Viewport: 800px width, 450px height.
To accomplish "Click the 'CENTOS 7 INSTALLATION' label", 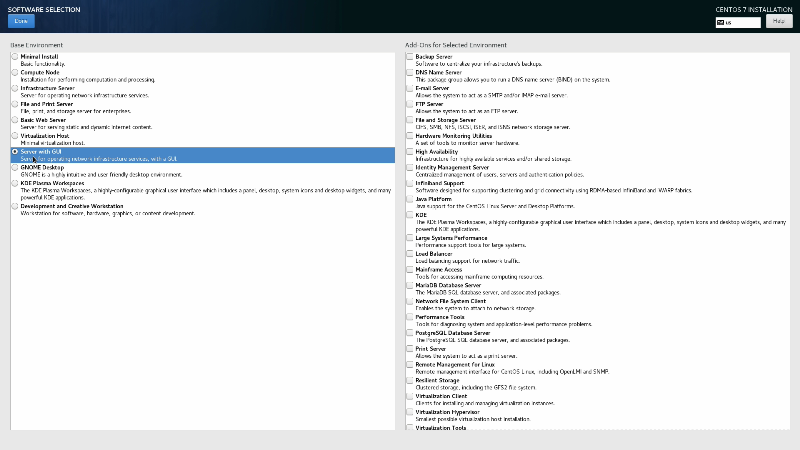I will point(754,9).
